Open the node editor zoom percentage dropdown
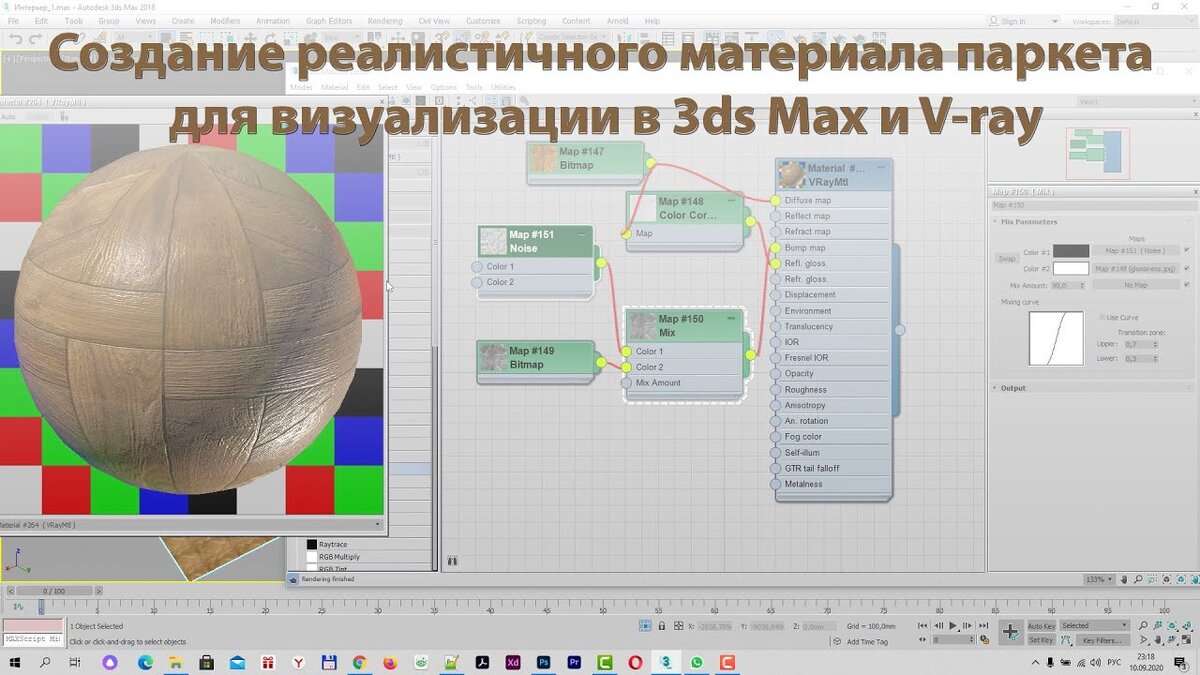Image resolution: width=1200 pixels, height=675 pixels. 1110,579
